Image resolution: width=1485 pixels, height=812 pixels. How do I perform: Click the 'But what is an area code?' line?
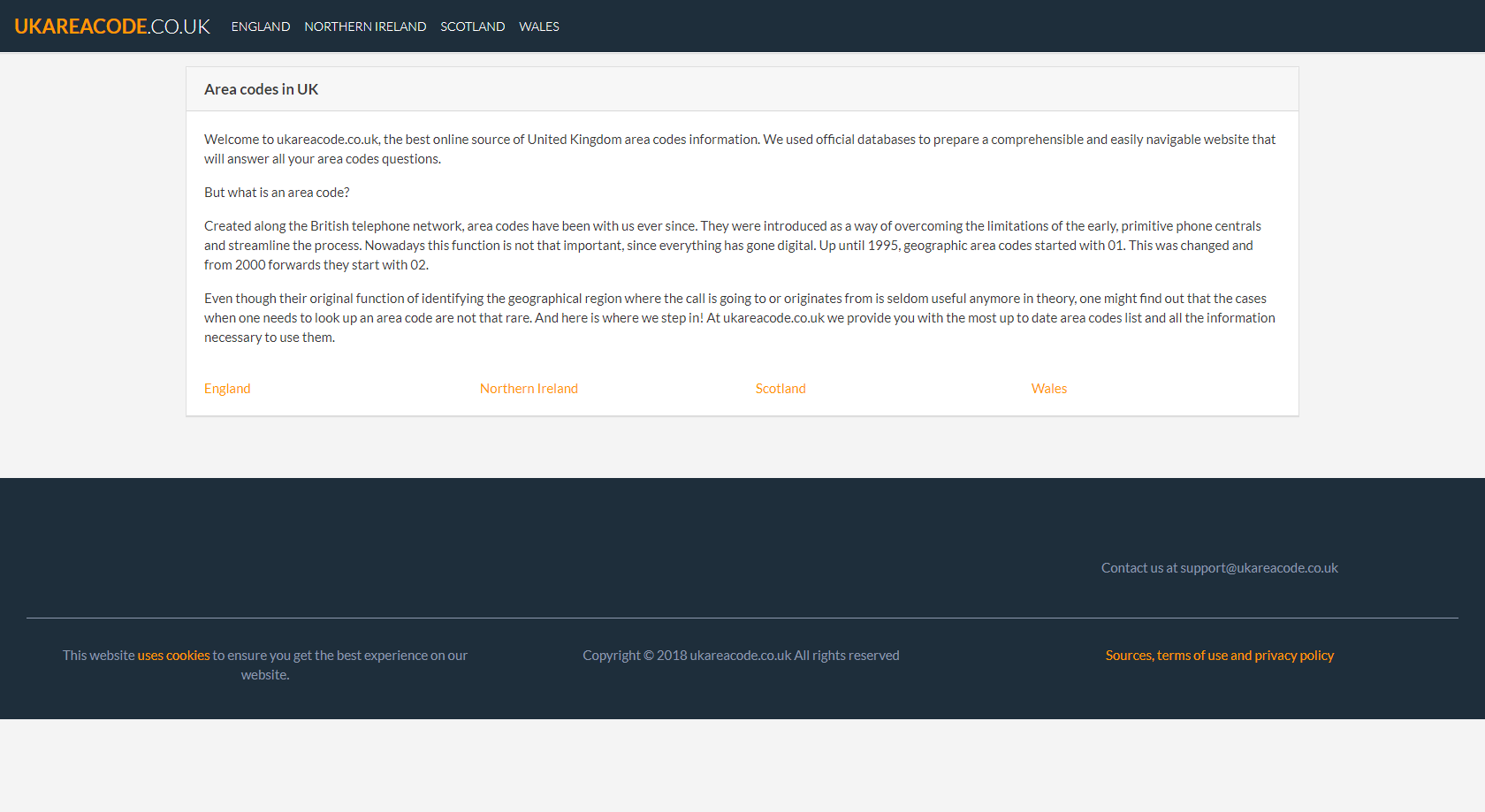pyautogui.click(x=277, y=193)
